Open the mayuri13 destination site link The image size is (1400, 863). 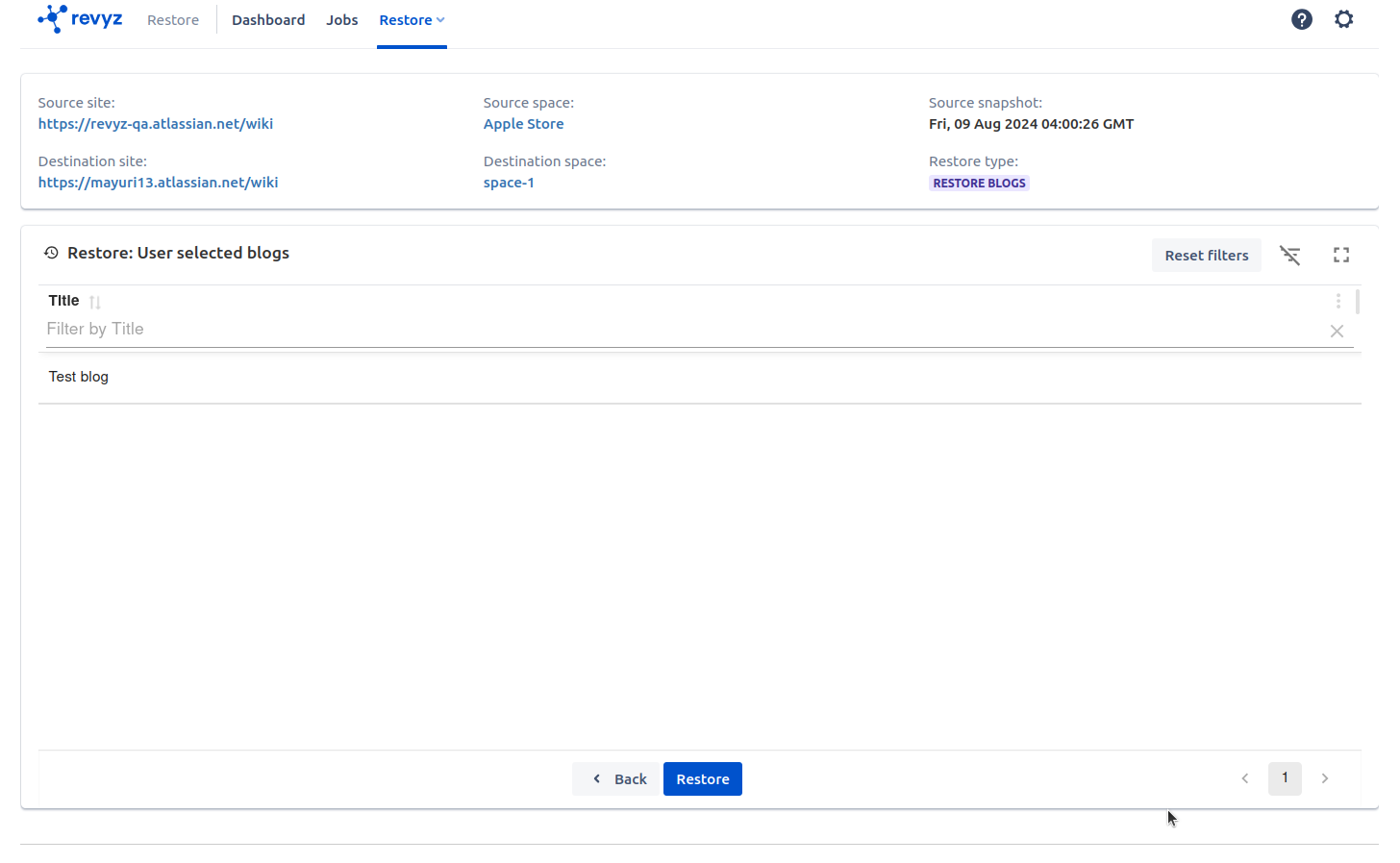(159, 183)
